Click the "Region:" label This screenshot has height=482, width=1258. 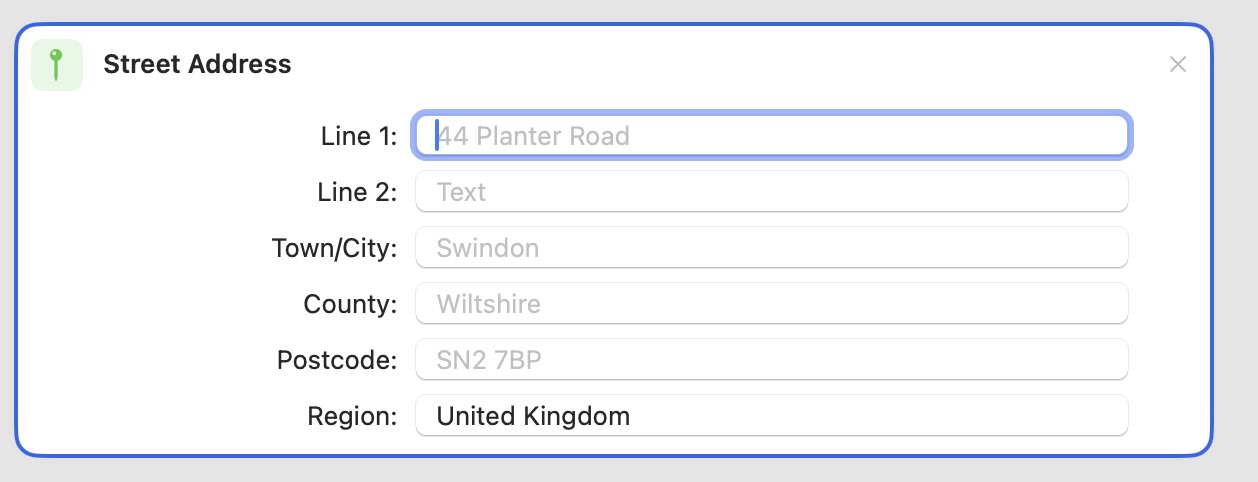point(353,416)
